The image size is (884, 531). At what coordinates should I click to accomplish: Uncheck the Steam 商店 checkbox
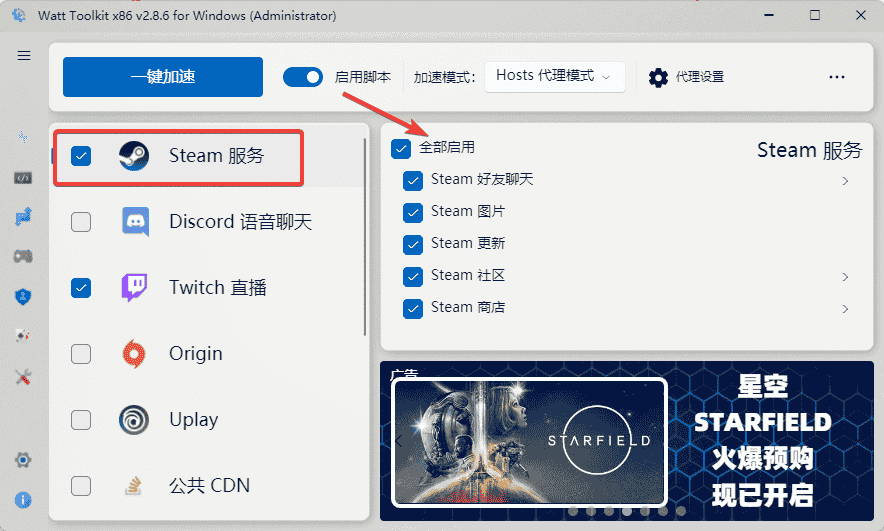coord(413,309)
